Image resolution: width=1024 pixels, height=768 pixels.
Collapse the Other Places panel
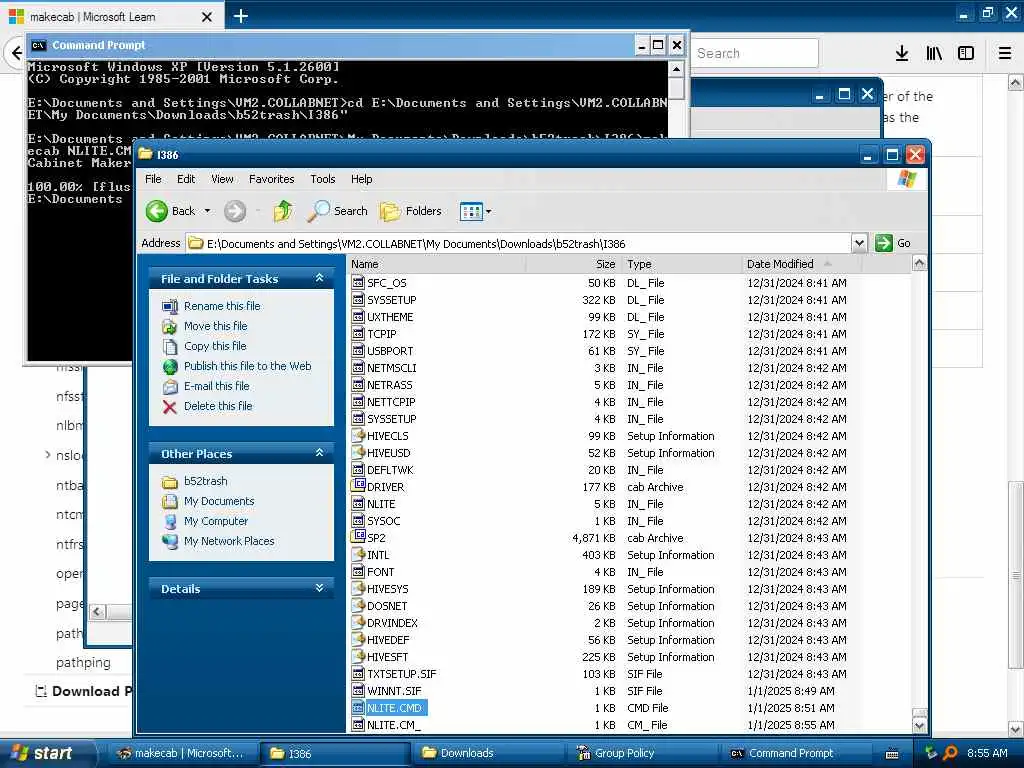[x=319, y=453]
